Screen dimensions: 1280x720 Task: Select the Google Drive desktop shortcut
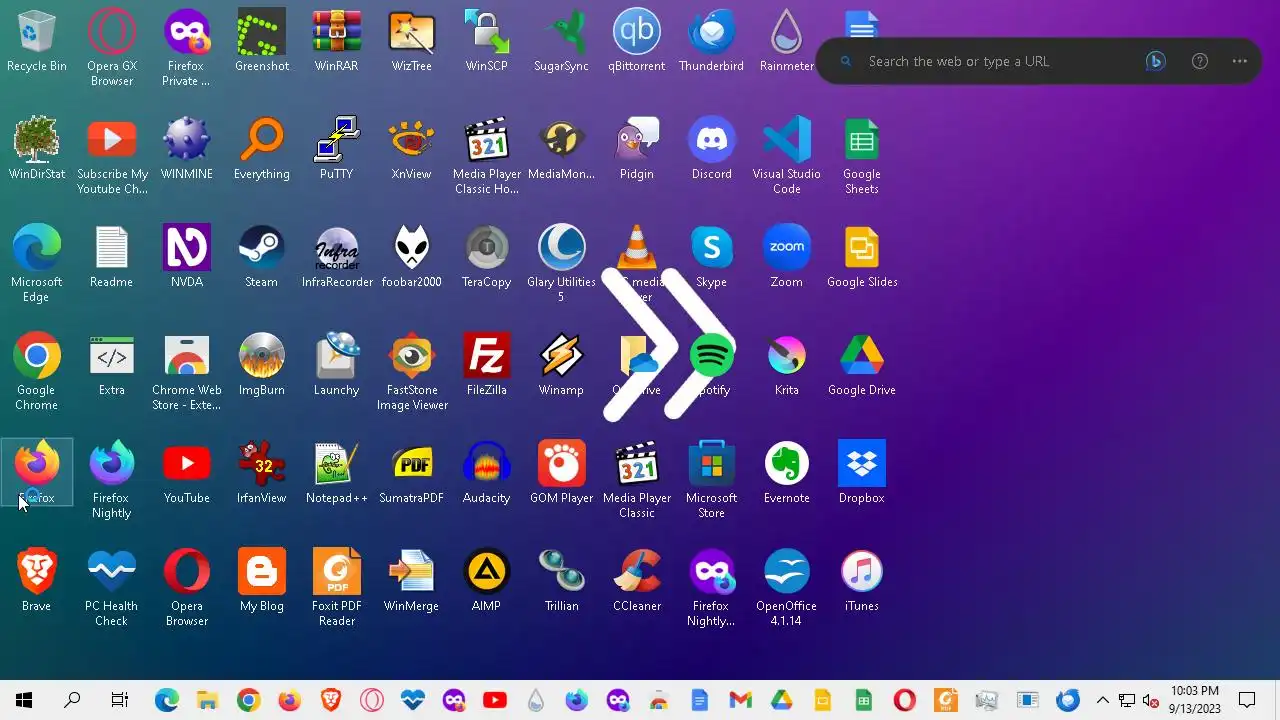[x=861, y=366]
